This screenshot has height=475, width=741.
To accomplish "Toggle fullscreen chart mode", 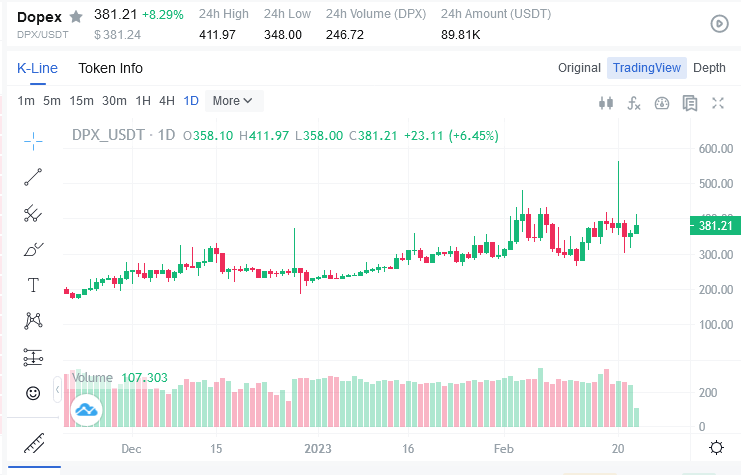I will [717, 102].
